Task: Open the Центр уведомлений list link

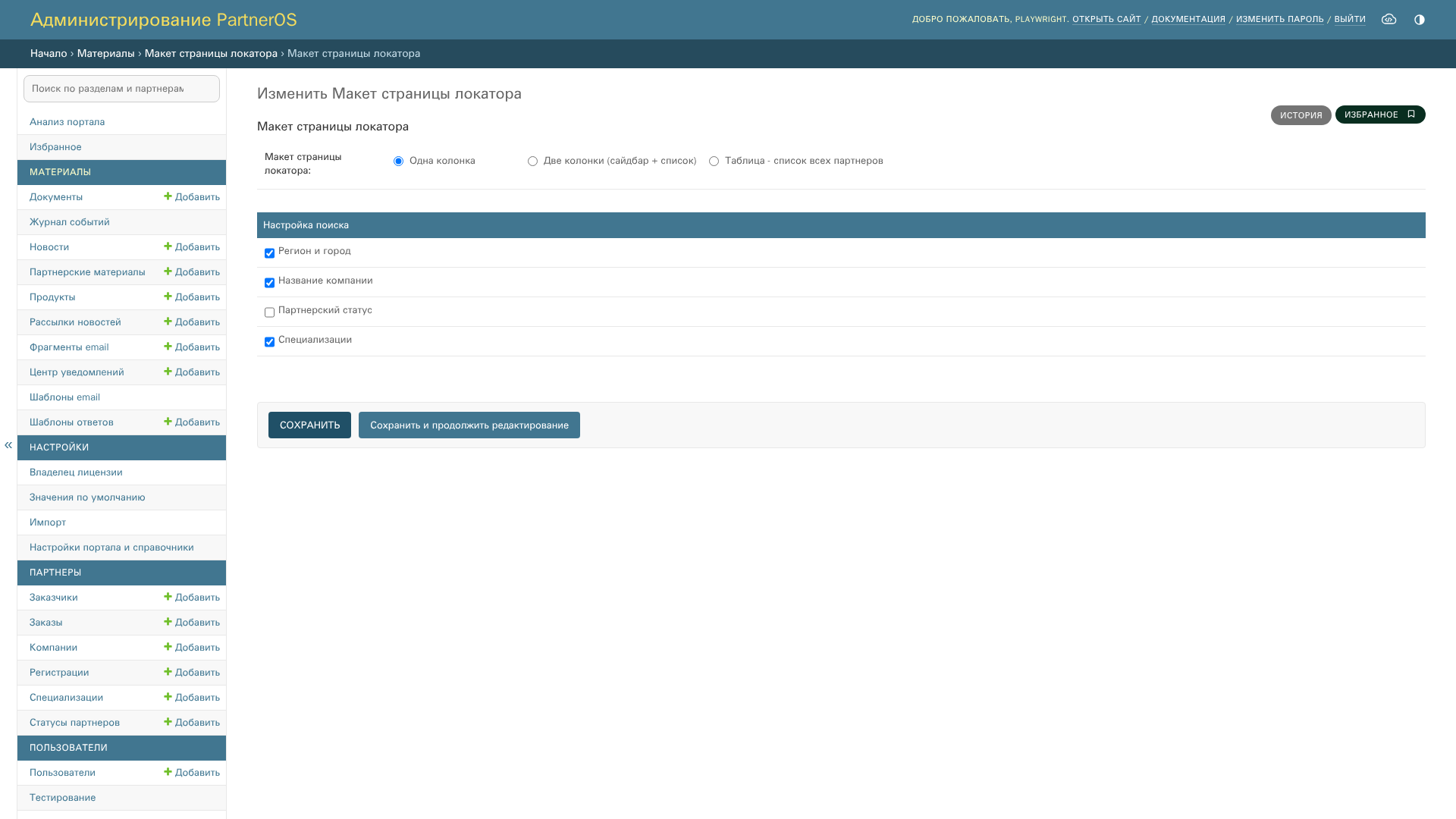Action: [77, 372]
